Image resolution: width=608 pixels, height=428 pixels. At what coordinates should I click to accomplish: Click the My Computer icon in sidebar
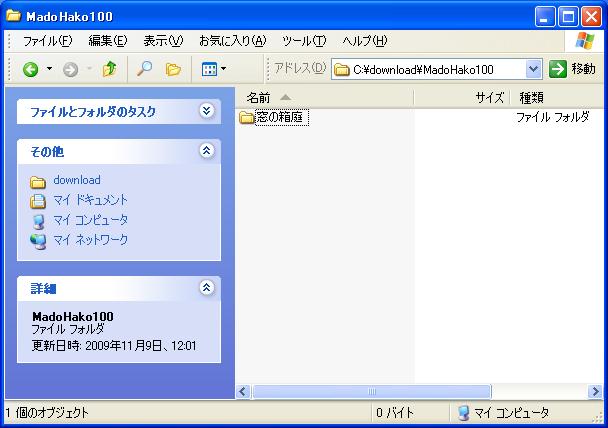coord(38,221)
